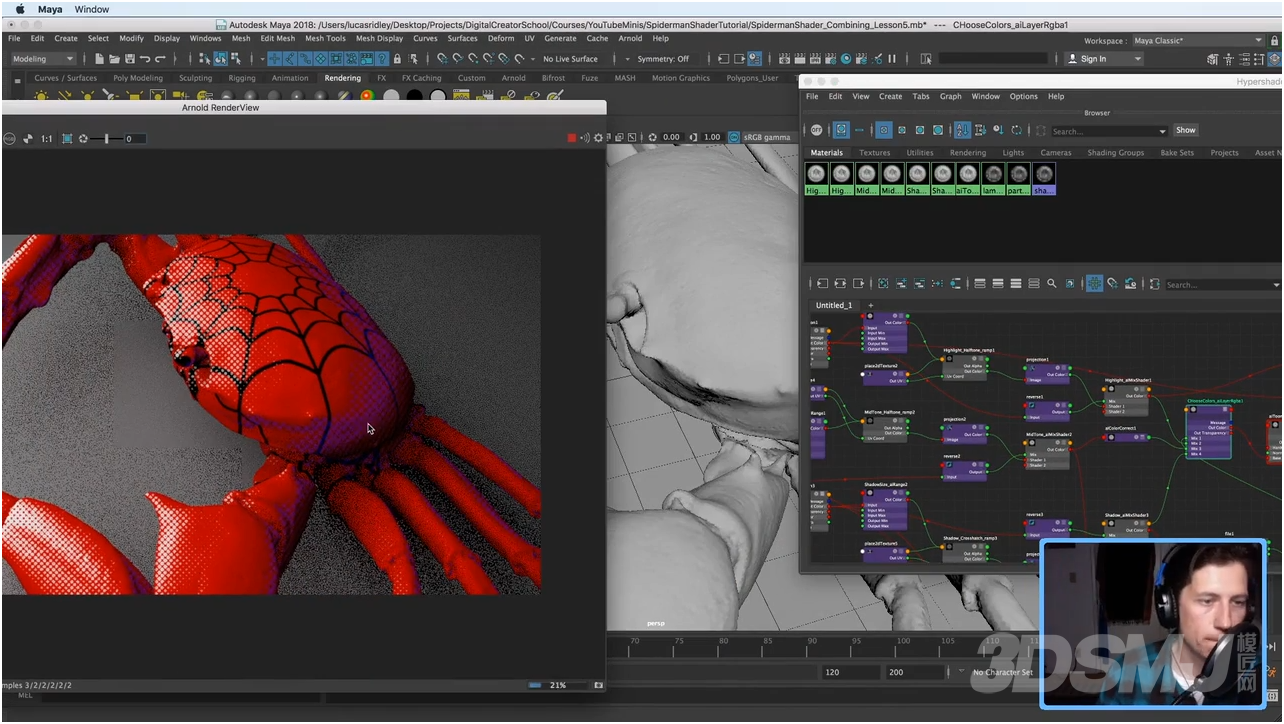The height and width of the screenshot is (724, 1284).
Task: Open the Shading Groups tab in Hypershade
Action: coord(1116,153)
